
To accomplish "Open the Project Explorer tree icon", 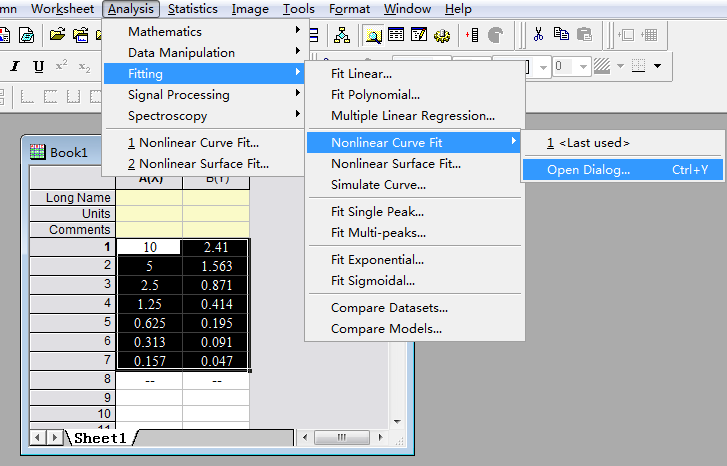I will 342,34.
